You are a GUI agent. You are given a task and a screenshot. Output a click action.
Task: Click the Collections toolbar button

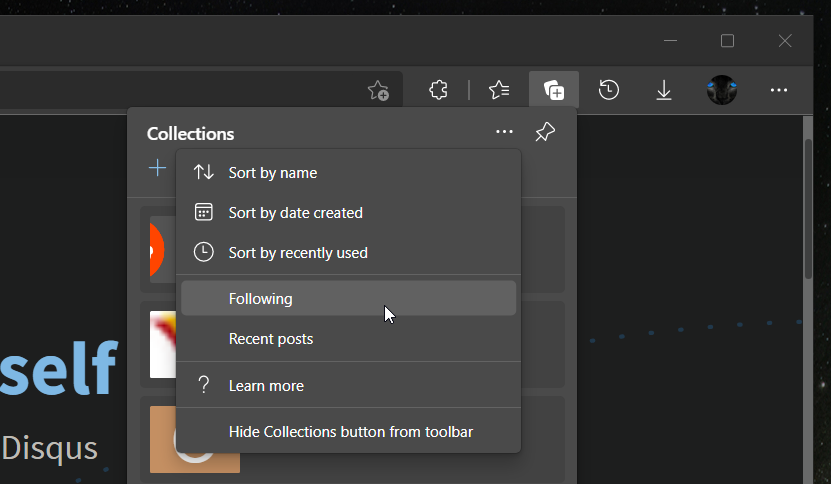[554, 91]
